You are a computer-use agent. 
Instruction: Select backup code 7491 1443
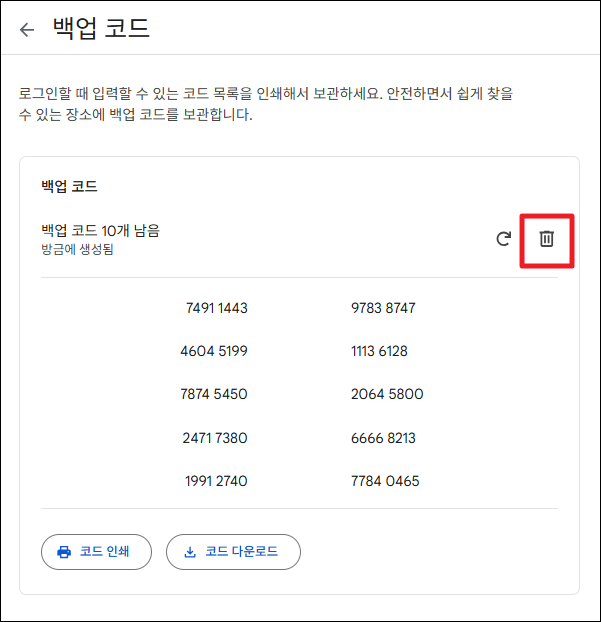point(216,308)
